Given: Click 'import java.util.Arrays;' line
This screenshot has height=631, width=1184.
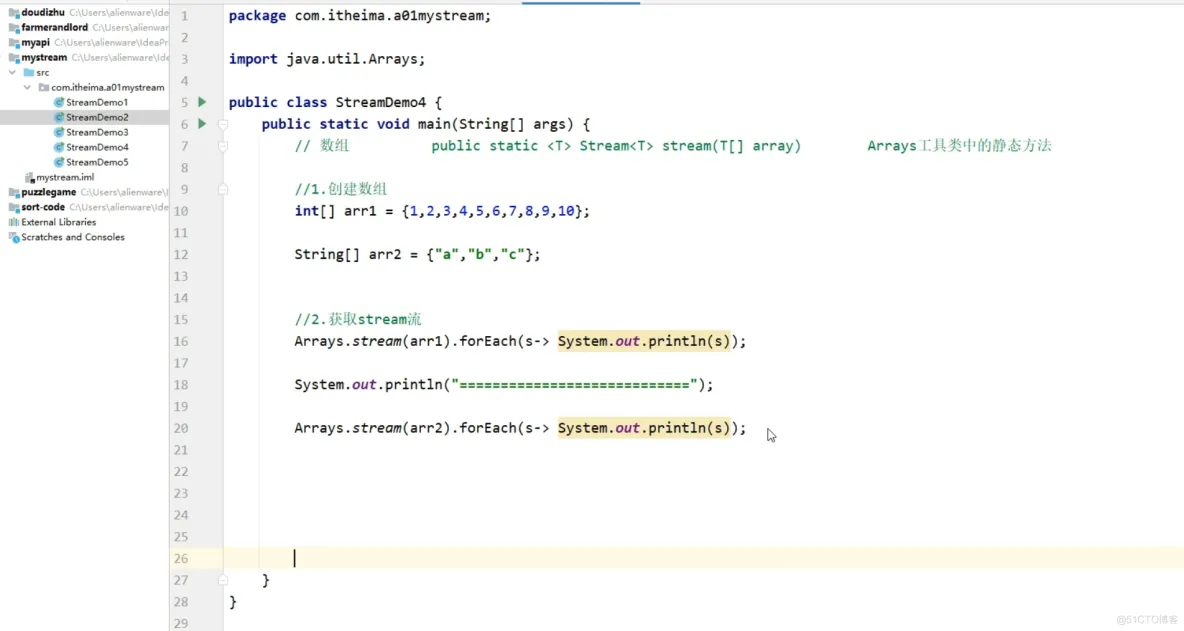Looking at the screenshot, I should point(327,59).
